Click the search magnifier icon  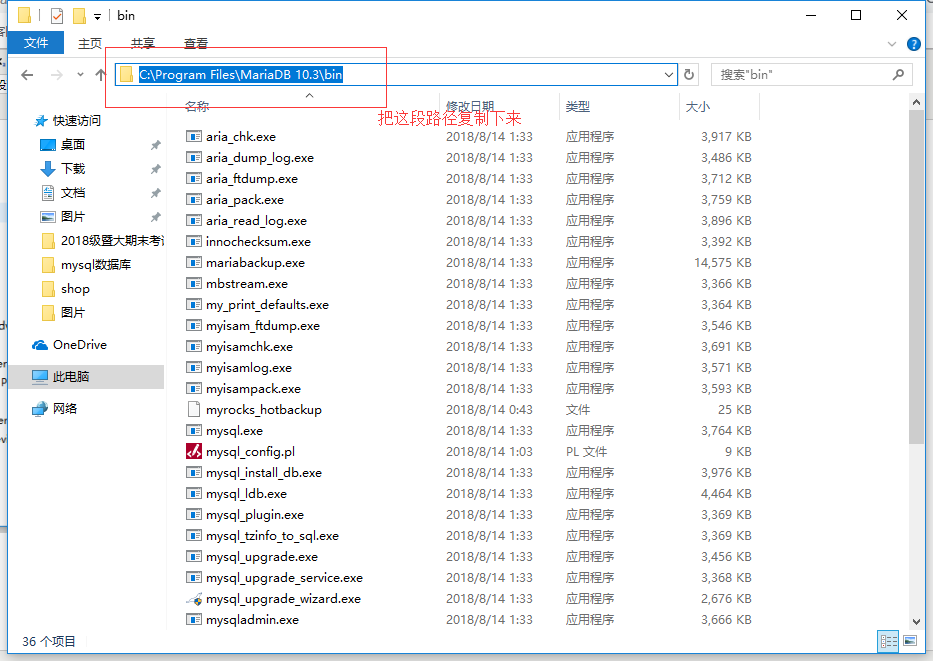898,74
